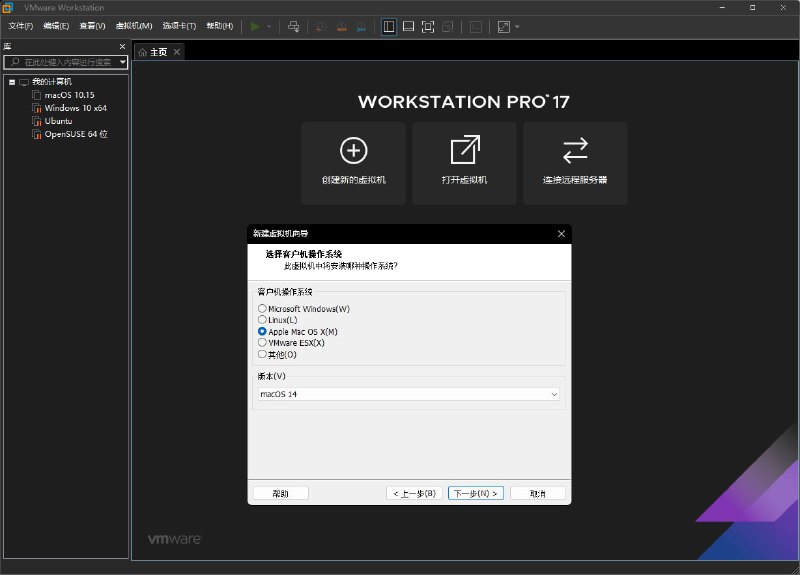The image size is (800, 575).
Task: Click the manage snapshots toolbar icon
Action: point(361,27)
